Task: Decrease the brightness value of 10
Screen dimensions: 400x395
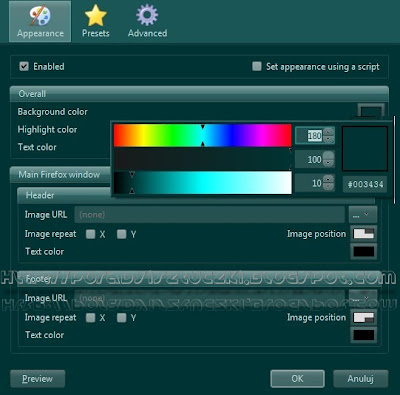Action: pyautogui.click(x=328, y=187)
